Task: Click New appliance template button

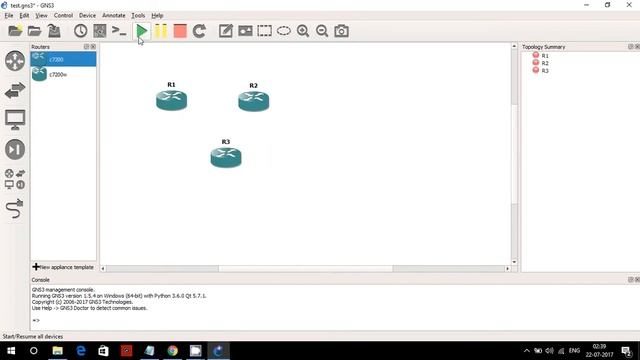Action: (63, 267)
